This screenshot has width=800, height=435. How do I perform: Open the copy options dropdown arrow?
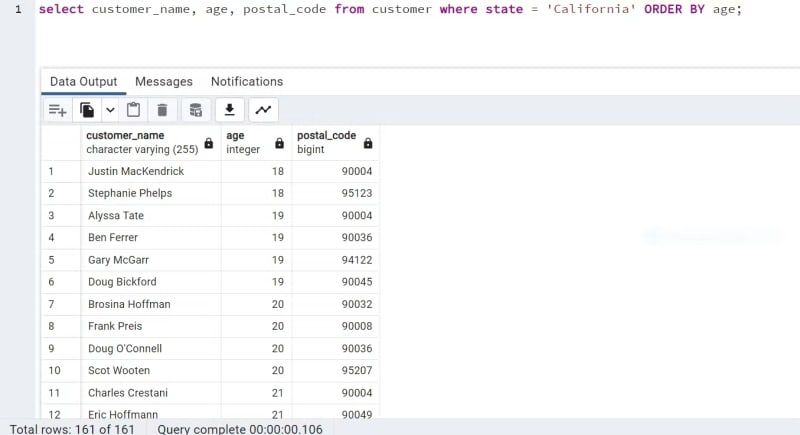(x=110, y=110)
